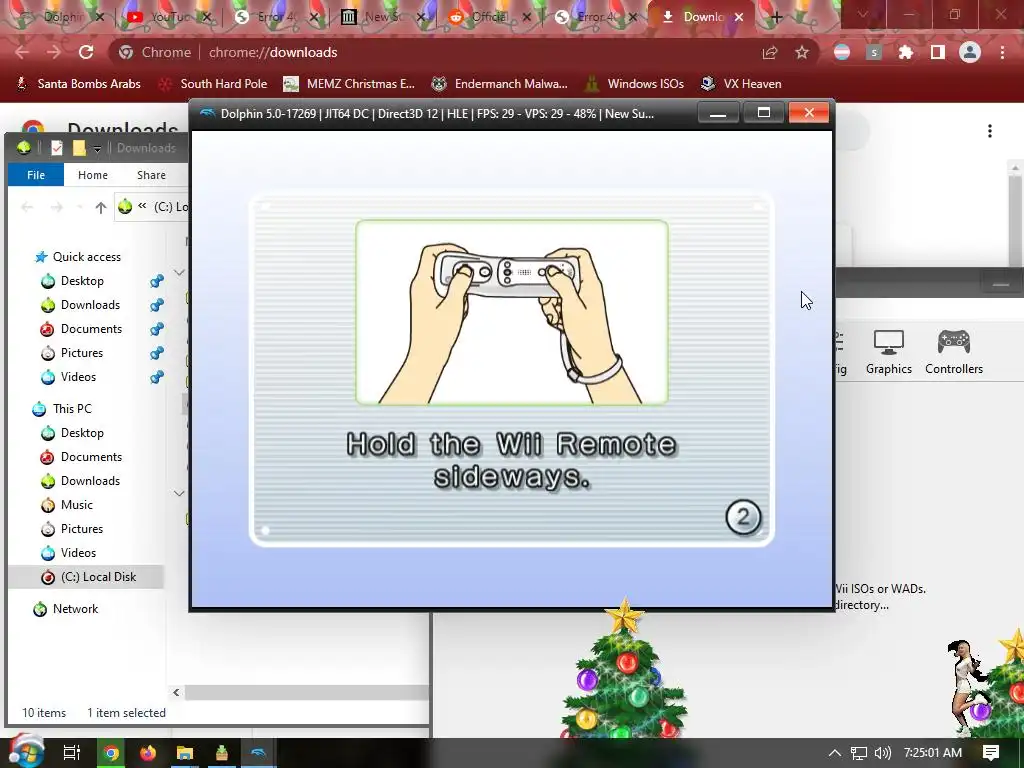Open South Hard Pole bookmark
This screenshot has width=1024, height=768.
214,84
